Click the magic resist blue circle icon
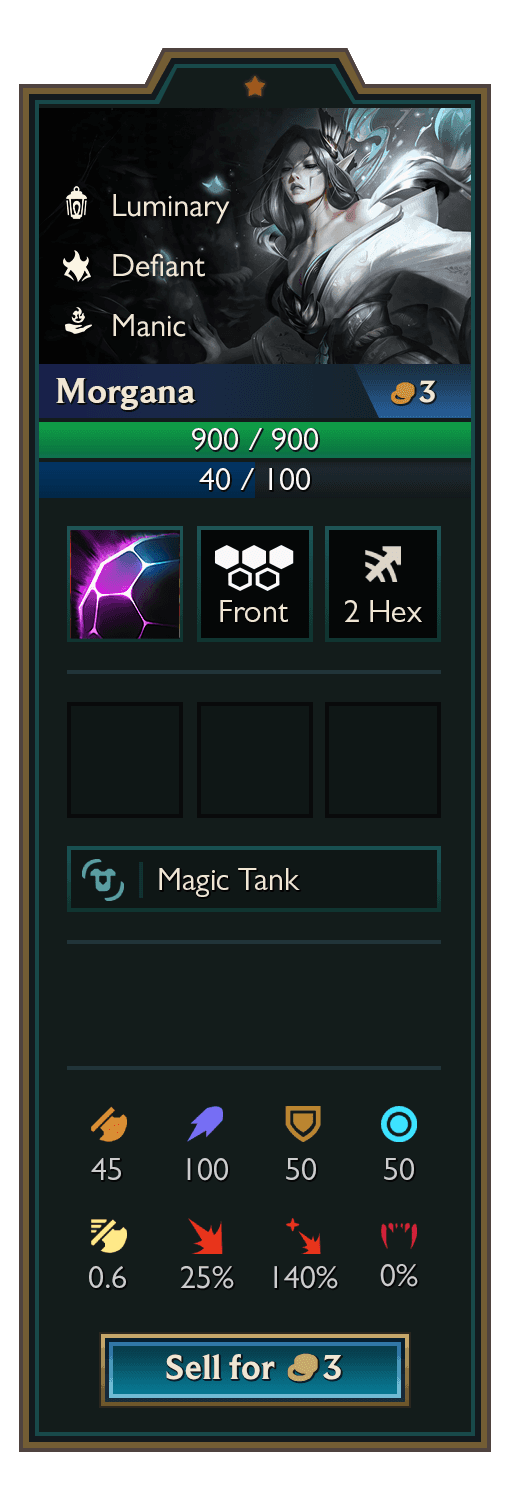 coord(399,1125)
